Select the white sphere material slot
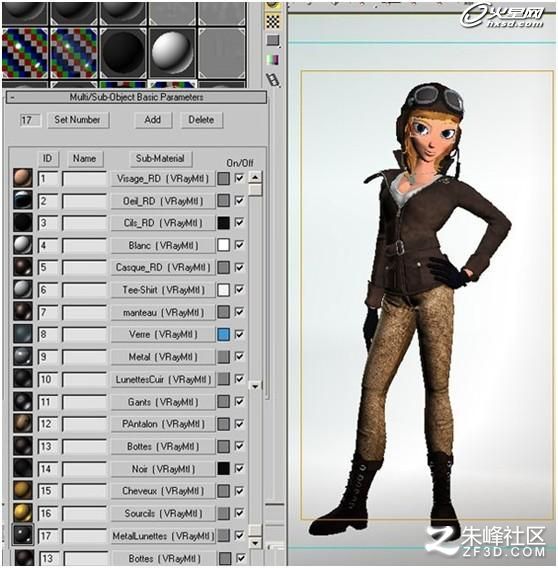This screenshot has width=558, height=568. click(x=173, y=53)
